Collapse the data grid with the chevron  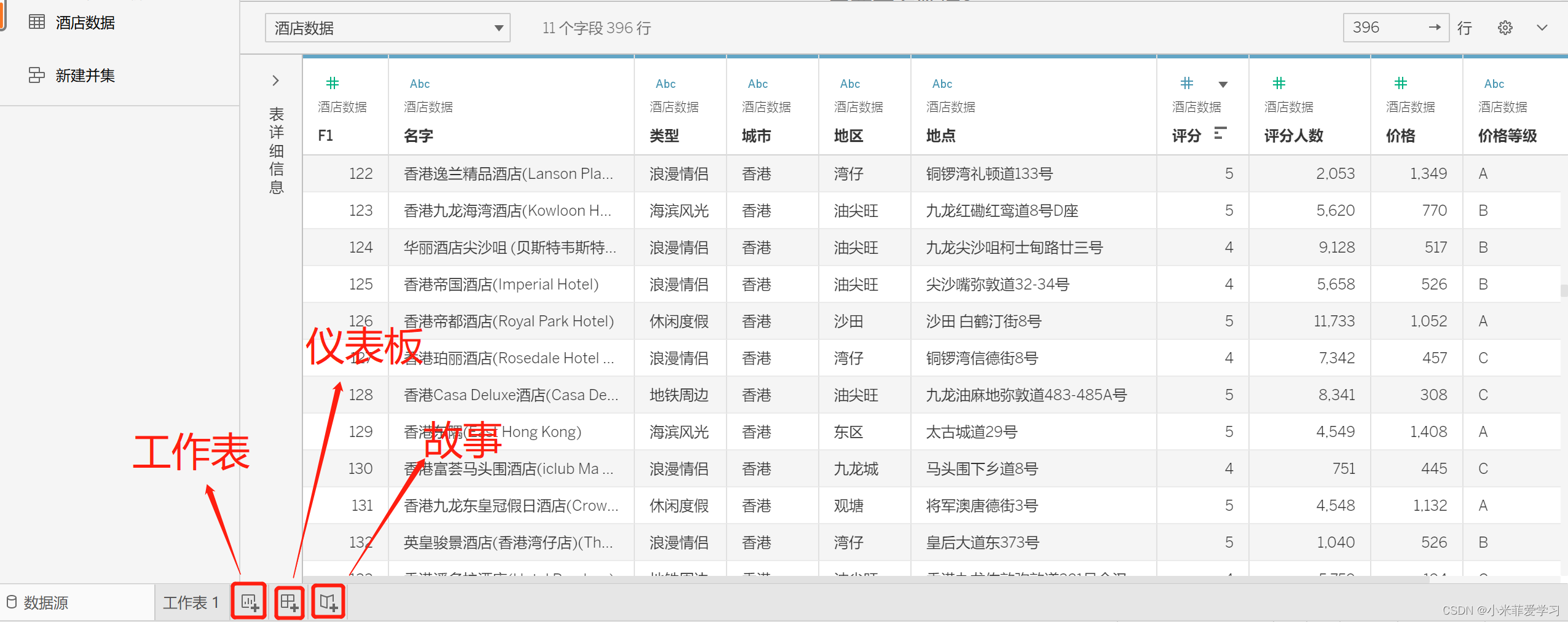click(x=1542, y=28)
